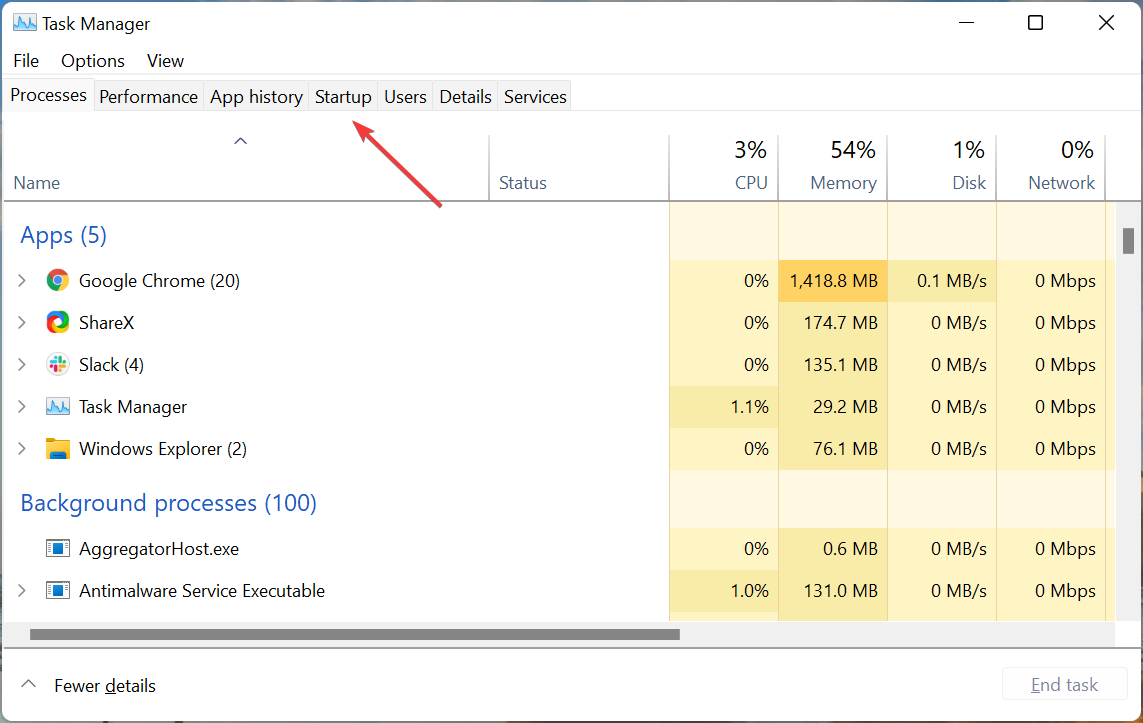1143x723 pixels.
Task: Click the Windows Explorer folder icon
Action: coord(58,448)
